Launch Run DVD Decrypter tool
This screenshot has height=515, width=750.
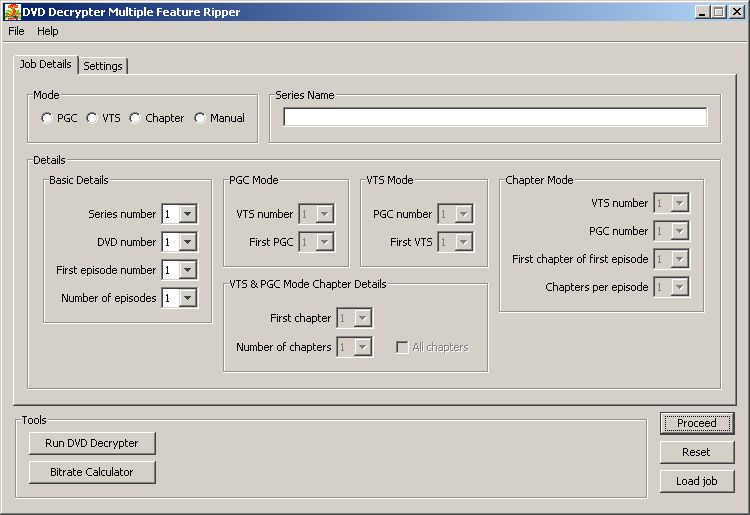(92, 443)
